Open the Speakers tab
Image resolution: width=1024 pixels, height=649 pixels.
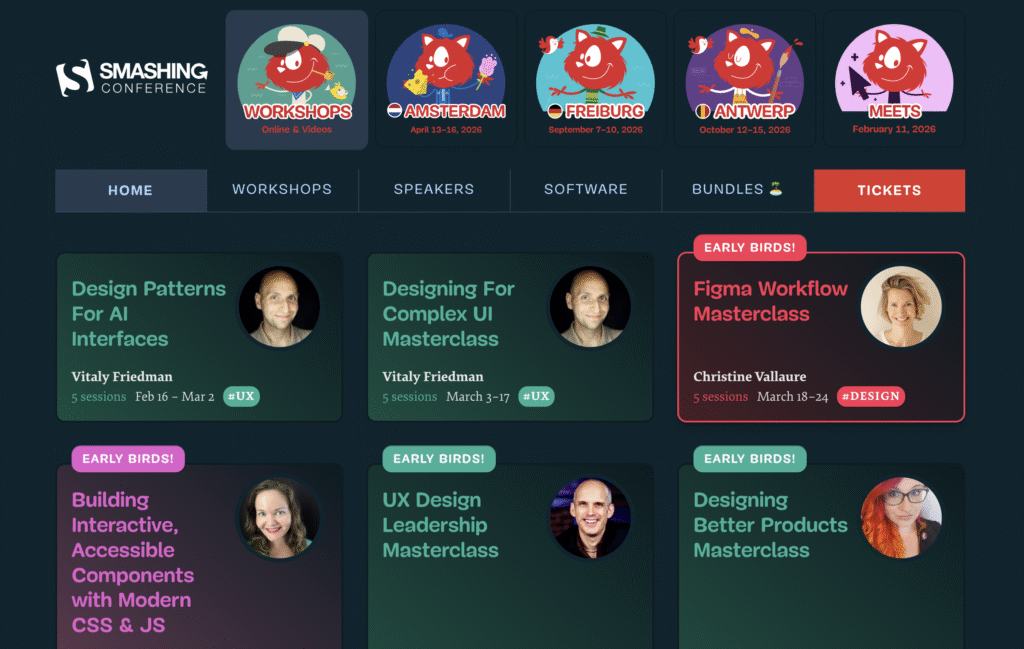[434, 189]
